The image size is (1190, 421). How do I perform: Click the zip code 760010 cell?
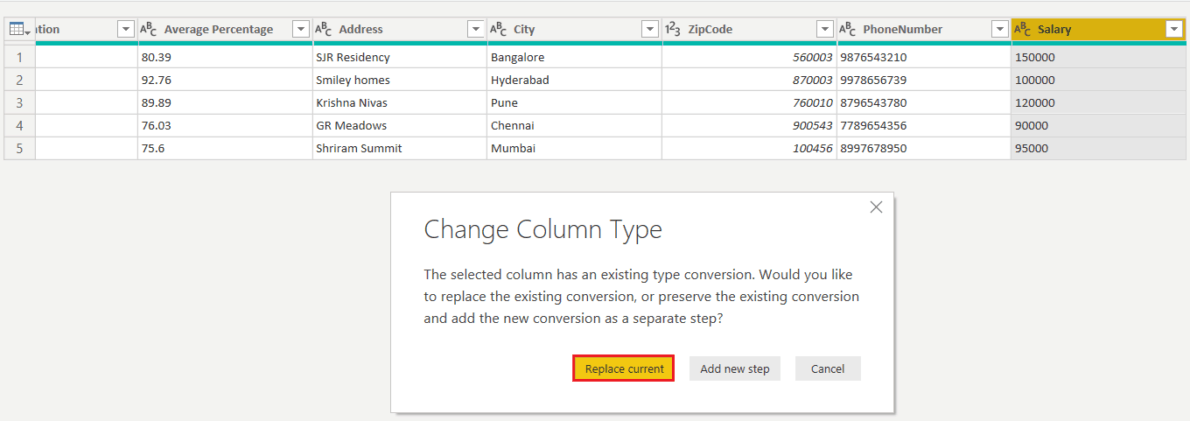click(x=748, y=102)
